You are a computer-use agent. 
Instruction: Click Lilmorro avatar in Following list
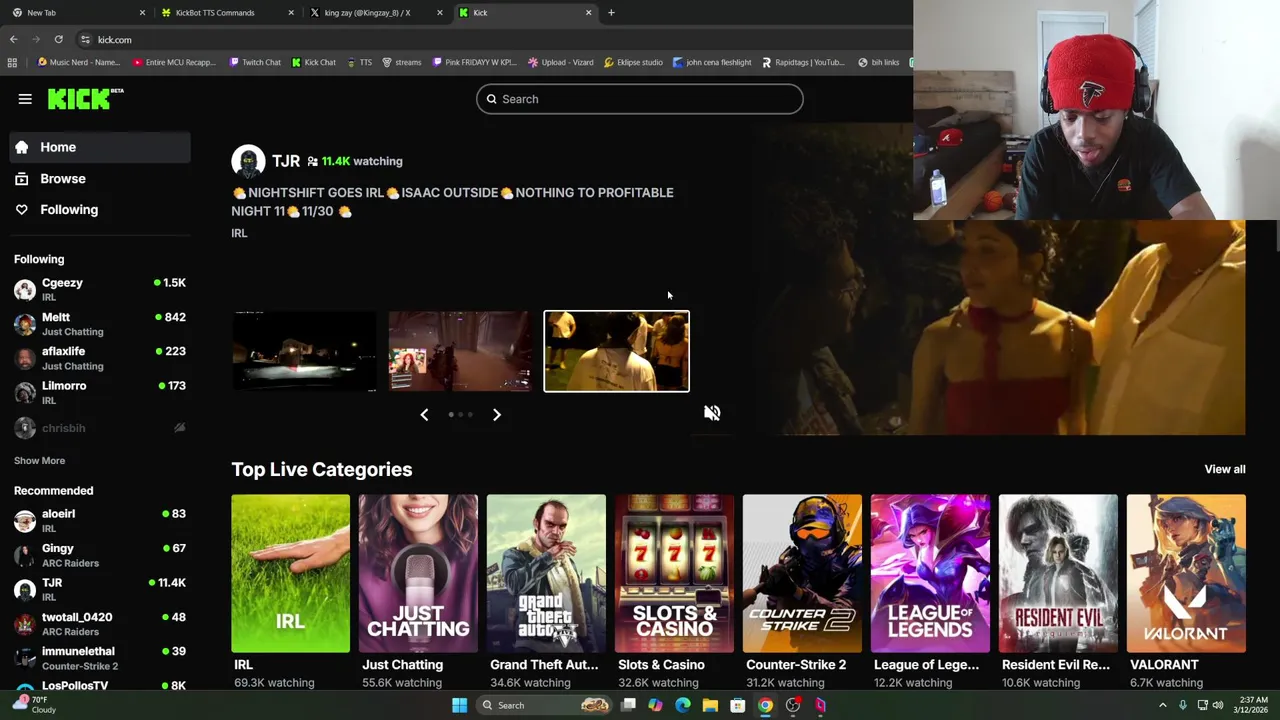[25, 392]
